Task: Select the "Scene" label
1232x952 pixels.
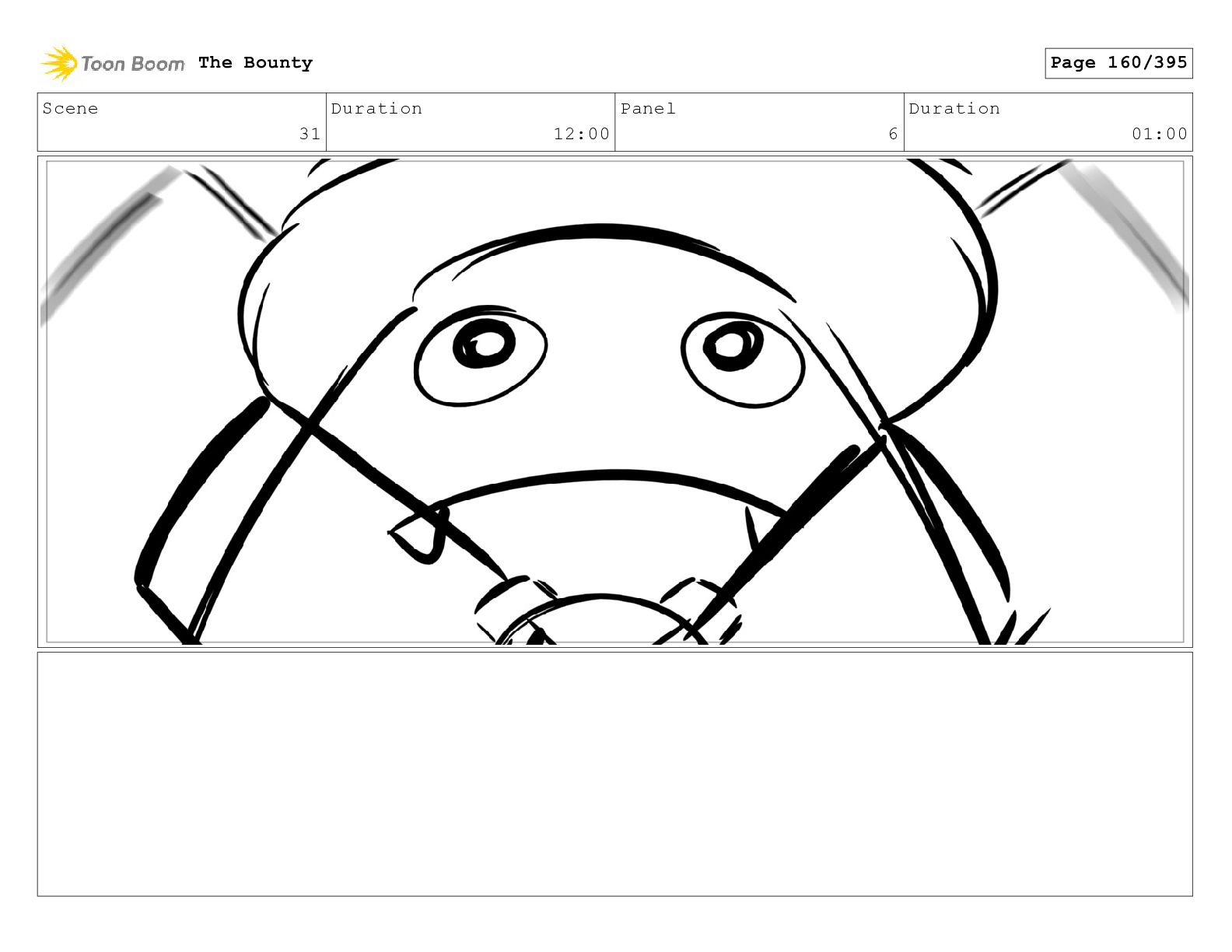Action: [x=71, y=109]
